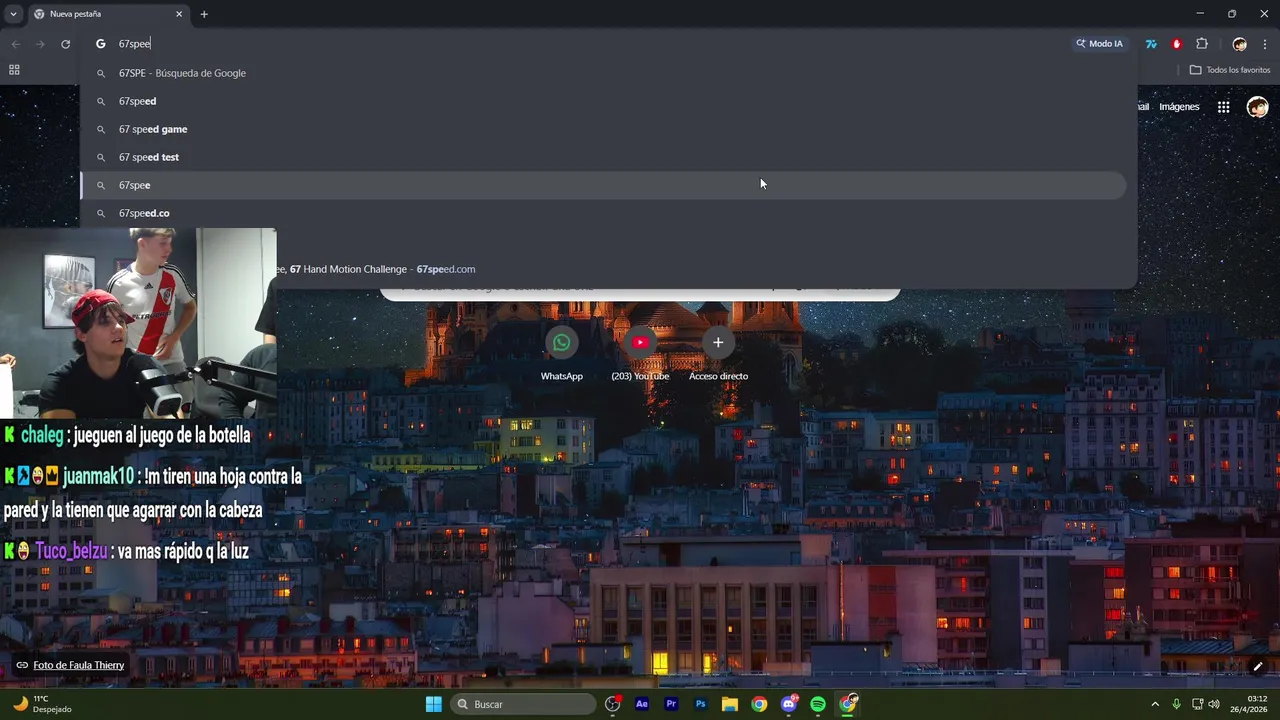Select the highlighted 67spee suggestion

(603, 185)
